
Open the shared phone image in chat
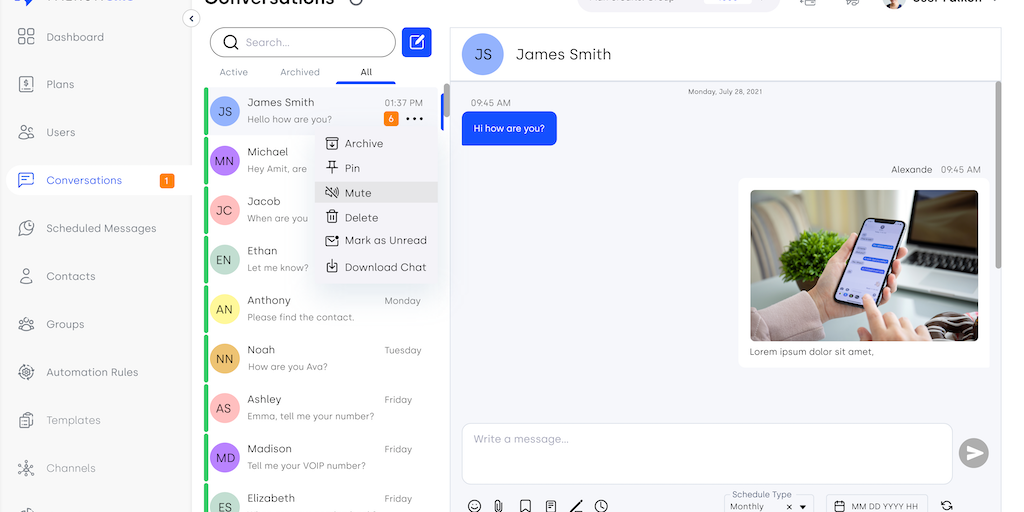pos(864,265)
